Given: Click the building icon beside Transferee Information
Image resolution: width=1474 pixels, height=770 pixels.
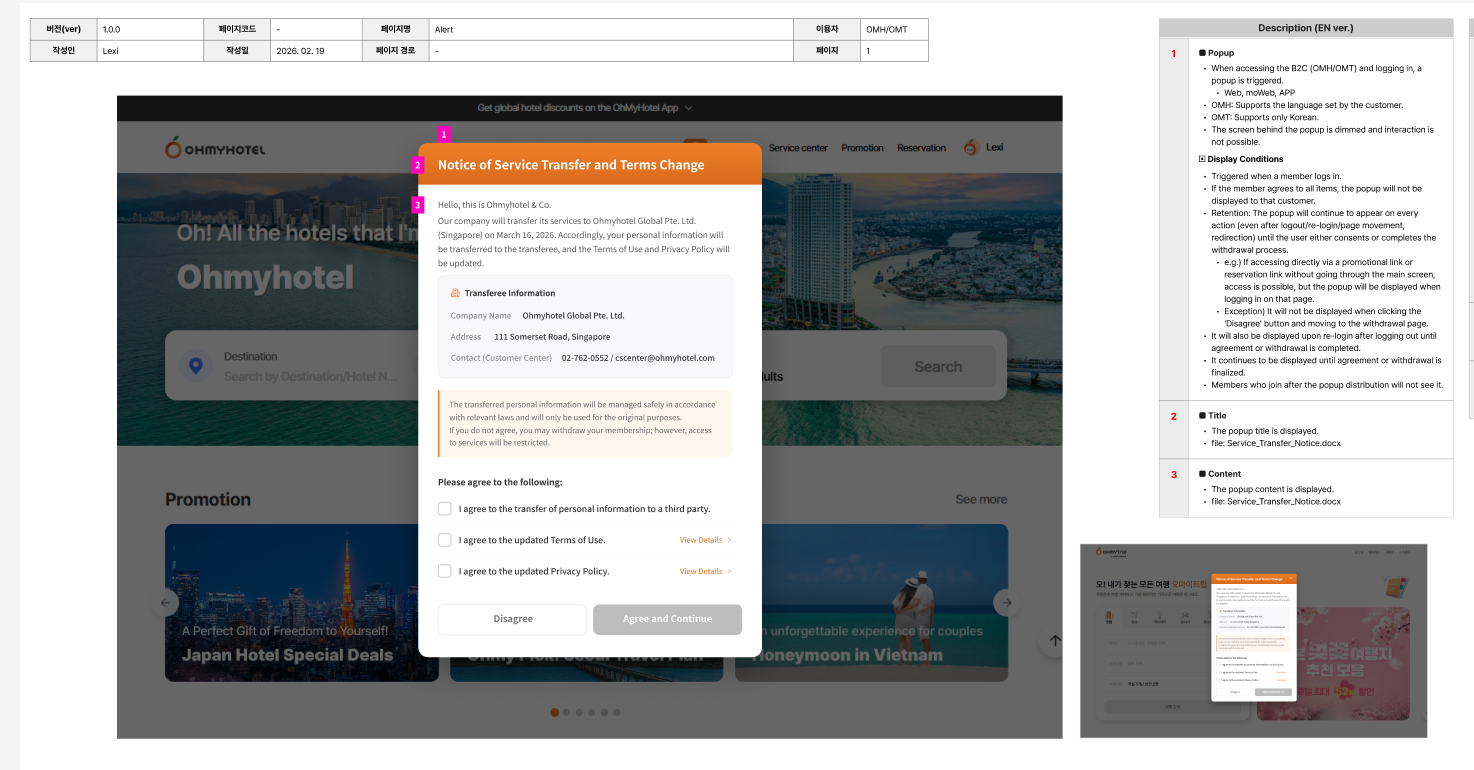Looking at the screenshot, I should 455,293.
